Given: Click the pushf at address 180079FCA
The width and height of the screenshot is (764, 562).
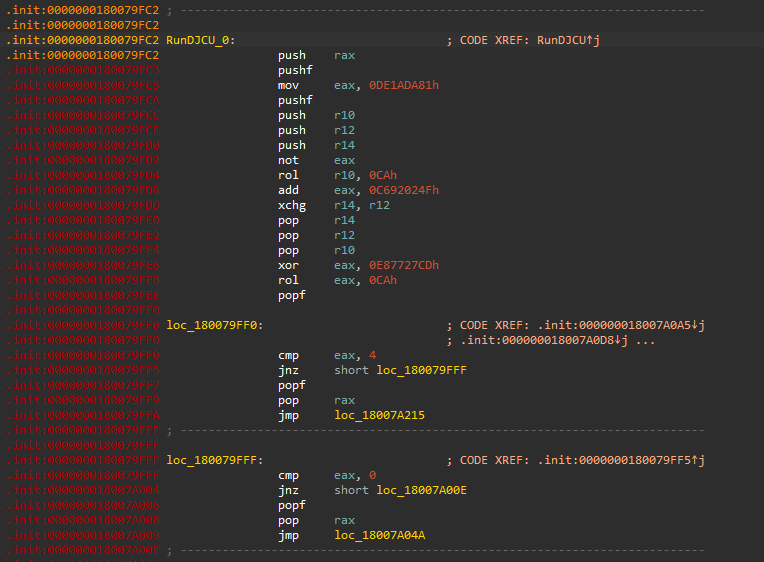Looking at the screenshot, I should point(295,100).
